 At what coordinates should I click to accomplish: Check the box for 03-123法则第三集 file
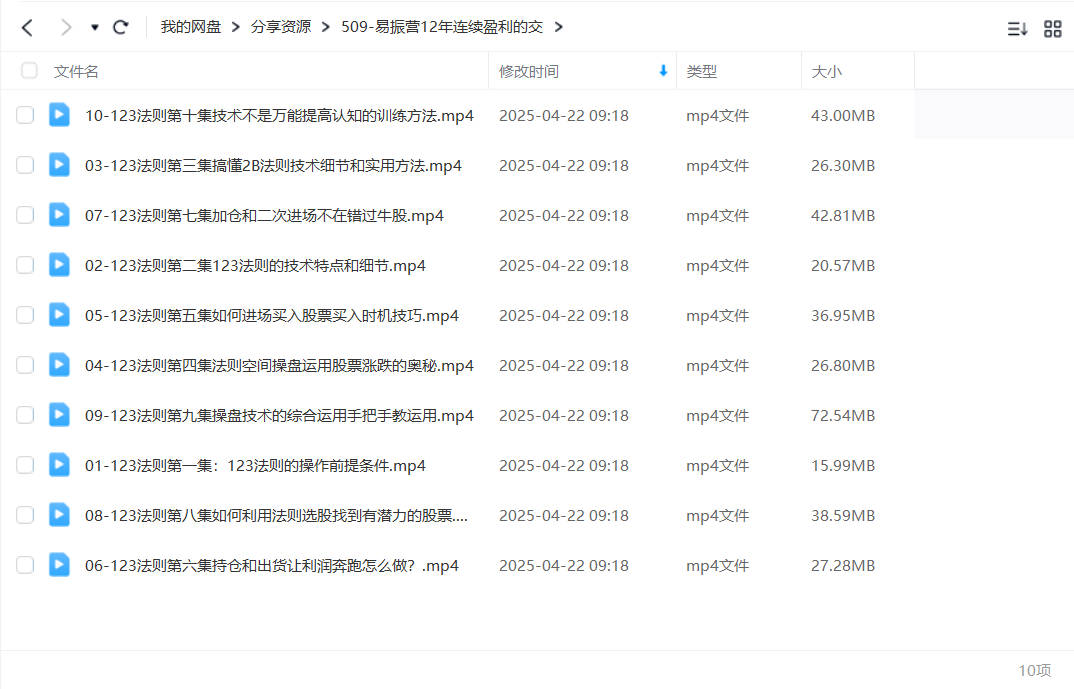tap(25, 165)
